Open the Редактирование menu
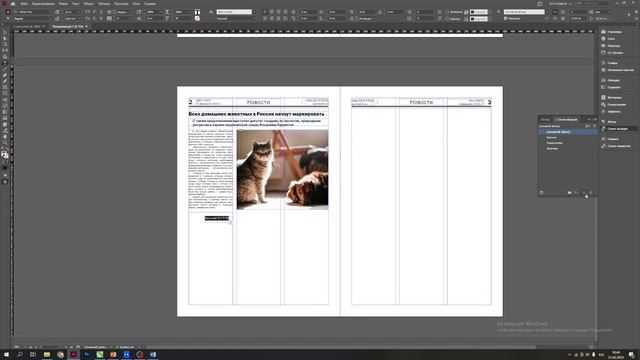Image resolution: width=640 pixels, height=360 pixels. click(43, 3)
